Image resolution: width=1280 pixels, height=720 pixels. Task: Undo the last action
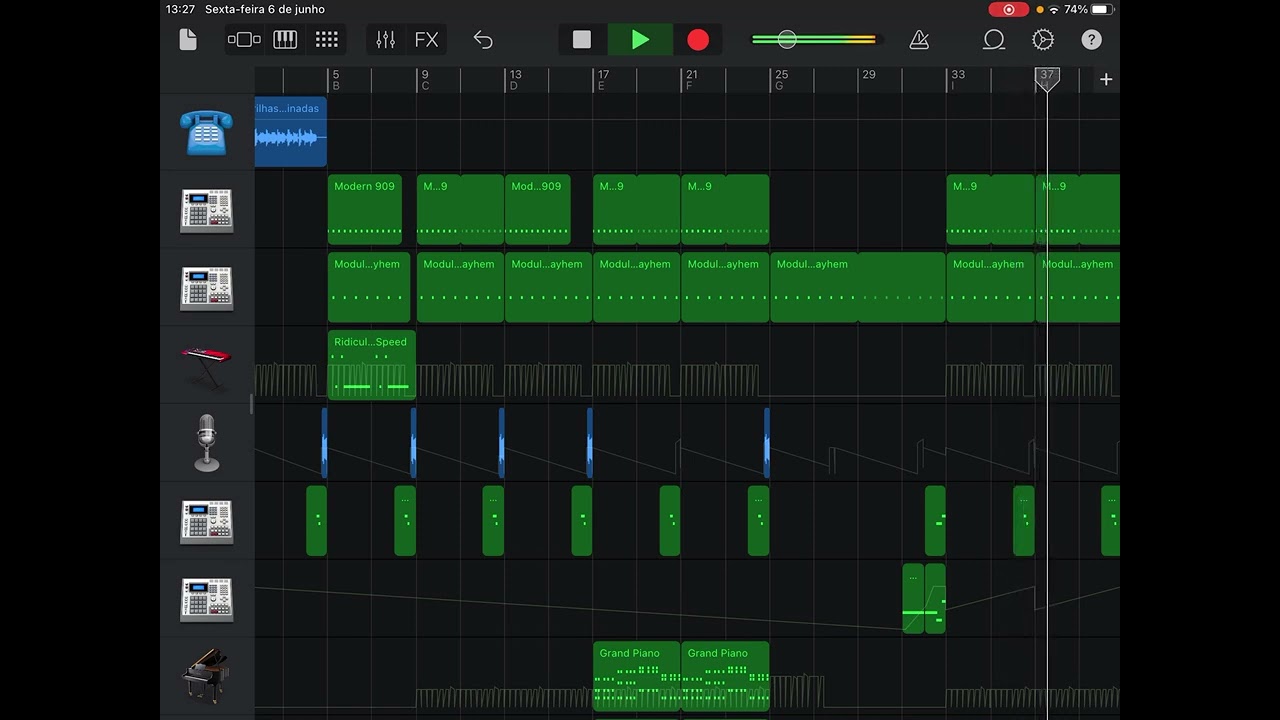coord(483,40)
